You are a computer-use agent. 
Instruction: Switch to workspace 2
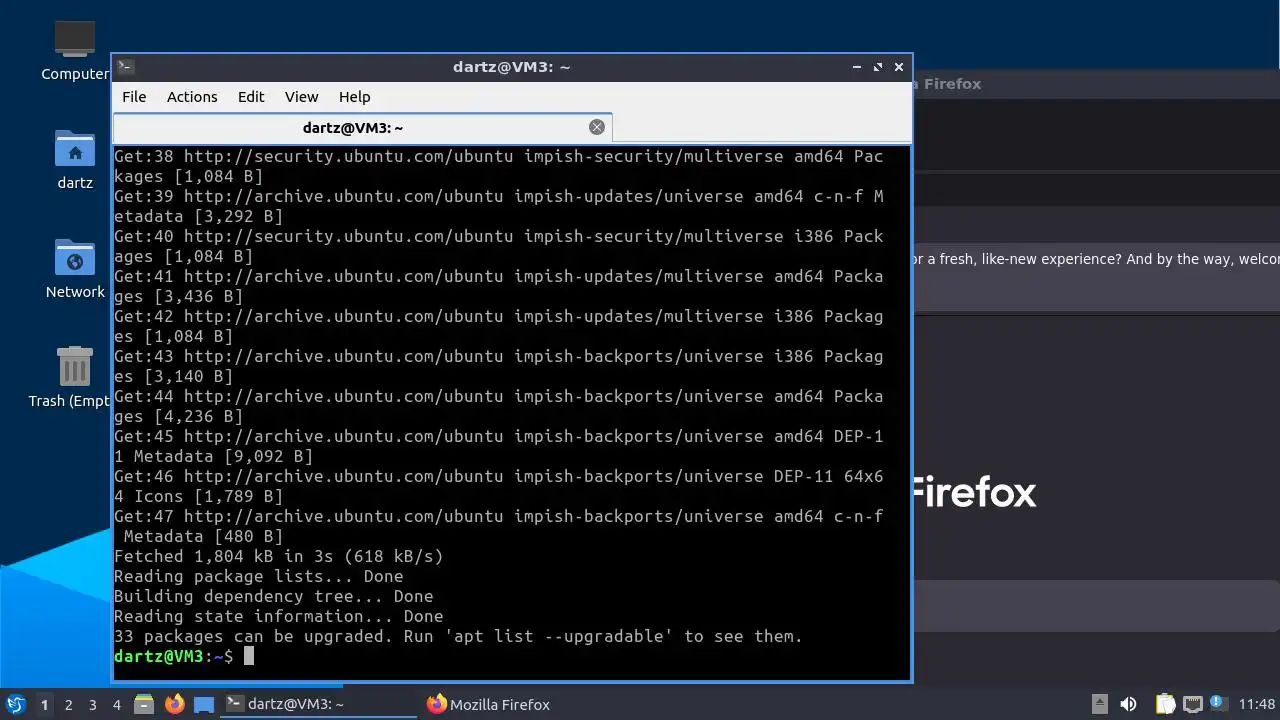(69, 705)
